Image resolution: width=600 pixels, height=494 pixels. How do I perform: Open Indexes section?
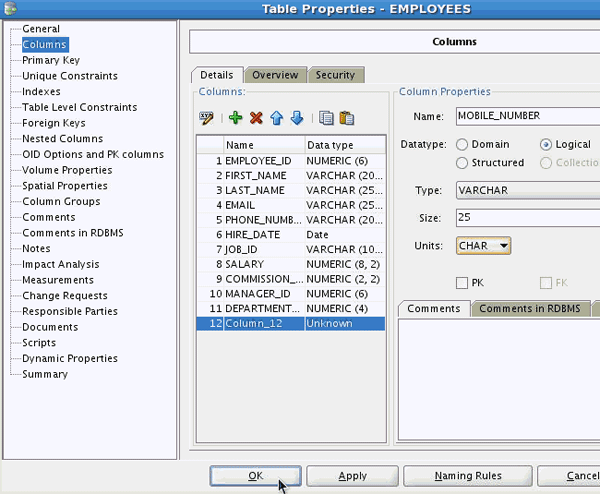pyautogui.click(x=41, y=92)
